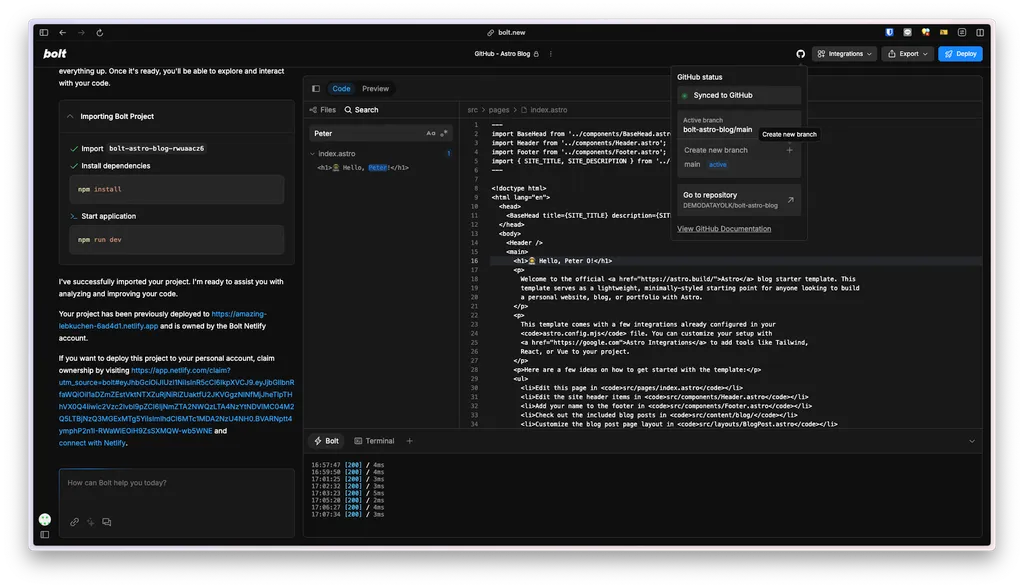Click code line 16 with Hello, Peter
The height and width of the screenshot is (588, 1024).
tap(736, 261)
